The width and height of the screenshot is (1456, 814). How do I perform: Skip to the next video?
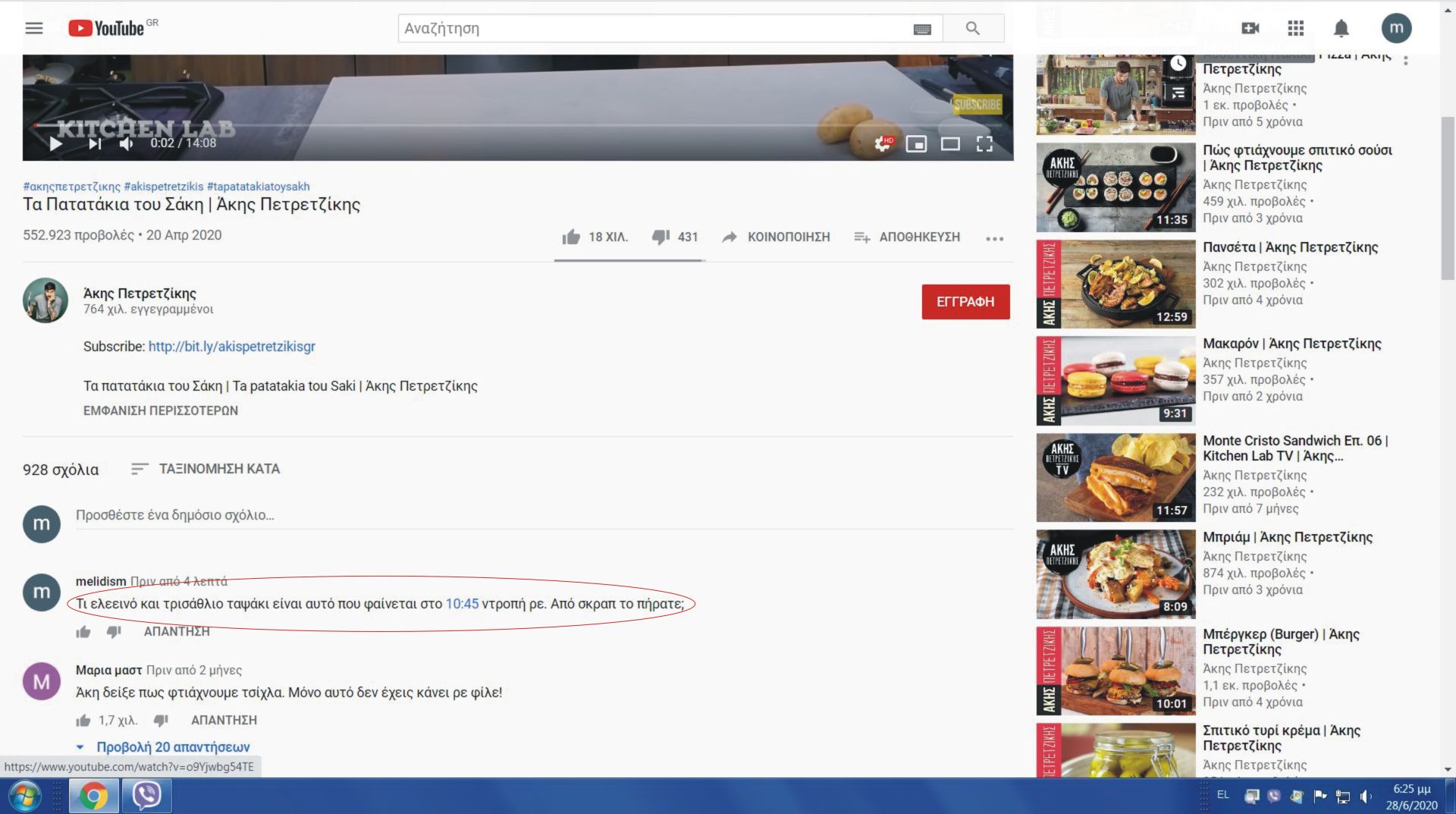pos(95,143)
